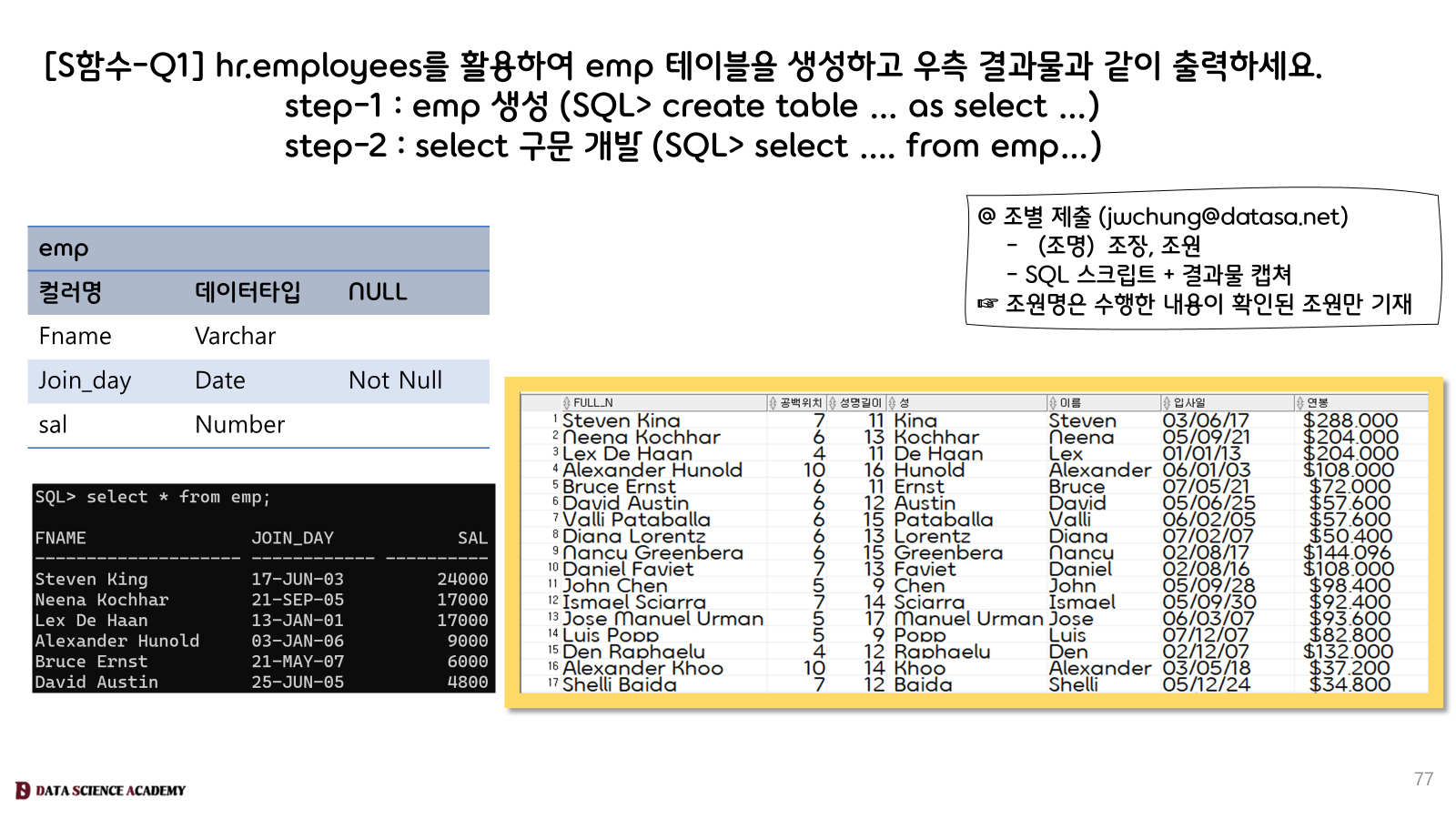Image resolution: width=1456 pixels, height=819 pixels.
Task: Click the FNAME header in SQL terminal
Action: coord(60,538)
